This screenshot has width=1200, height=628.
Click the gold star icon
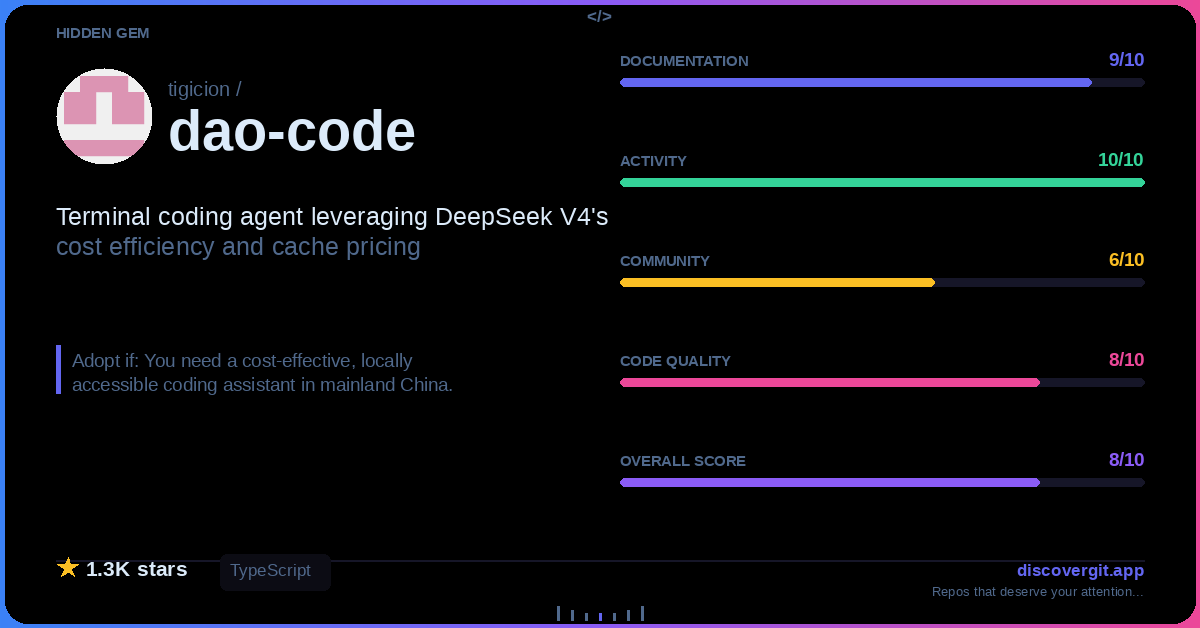tap(68, 568)
